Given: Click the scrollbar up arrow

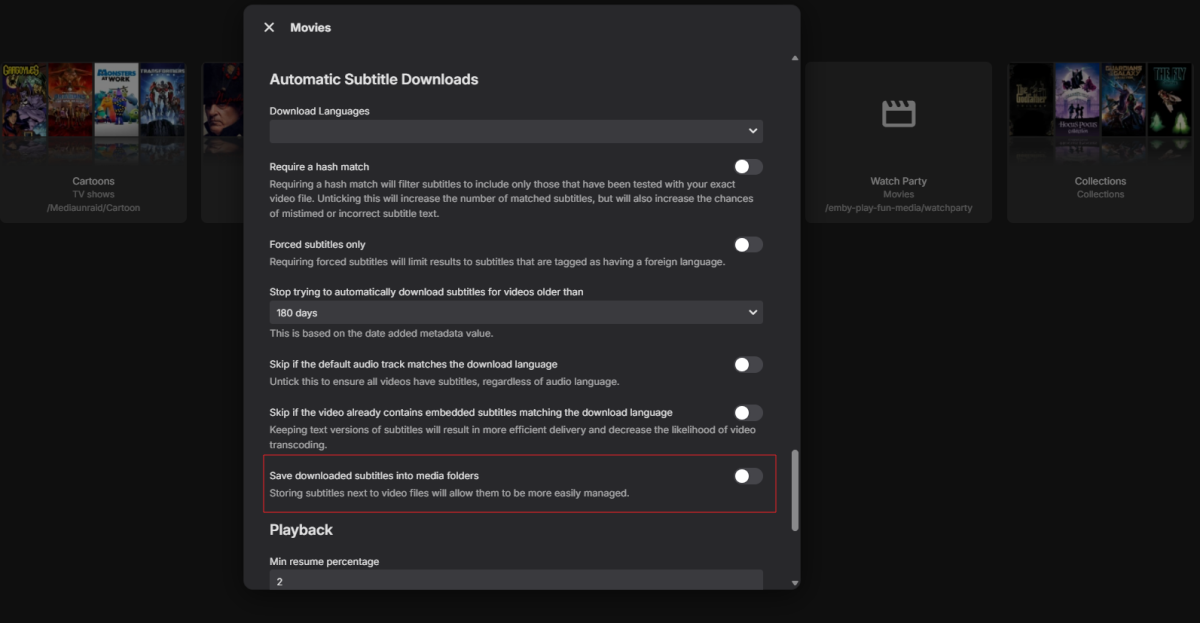Looking at the screenshot, I should pyautogui.click(x=795, y=58).
